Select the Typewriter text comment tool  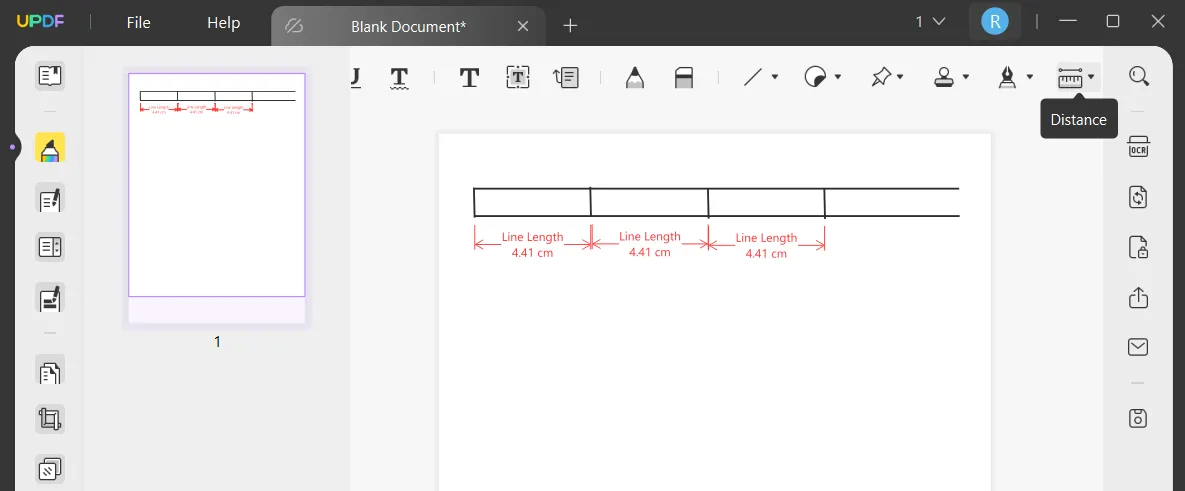pos(469,77)
